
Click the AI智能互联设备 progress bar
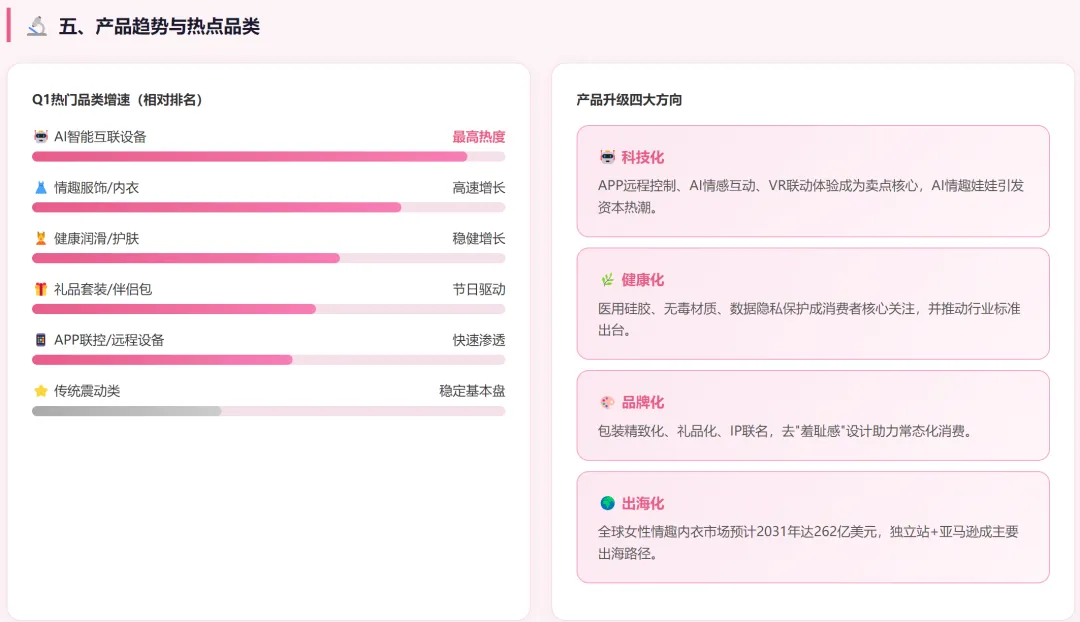pyautogui.click(x=268, y=156)
